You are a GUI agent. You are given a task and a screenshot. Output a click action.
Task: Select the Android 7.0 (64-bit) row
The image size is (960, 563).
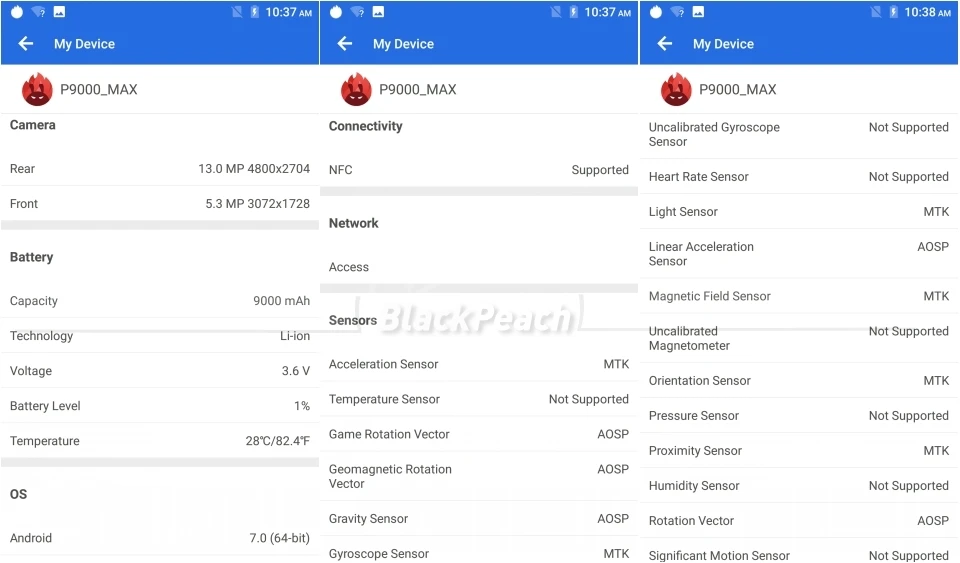click(160, 538)
